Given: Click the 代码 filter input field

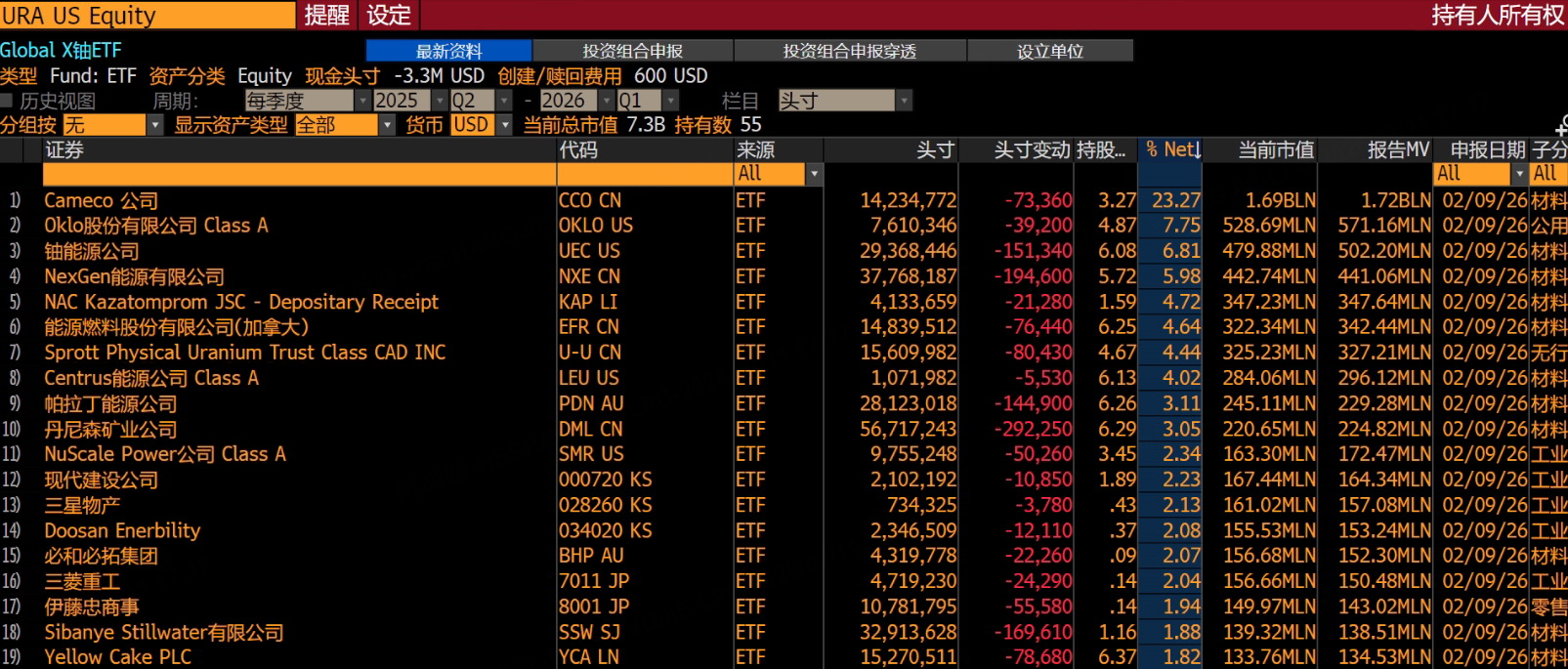Looking at the screenshot, I should click(x=645, y=174).
